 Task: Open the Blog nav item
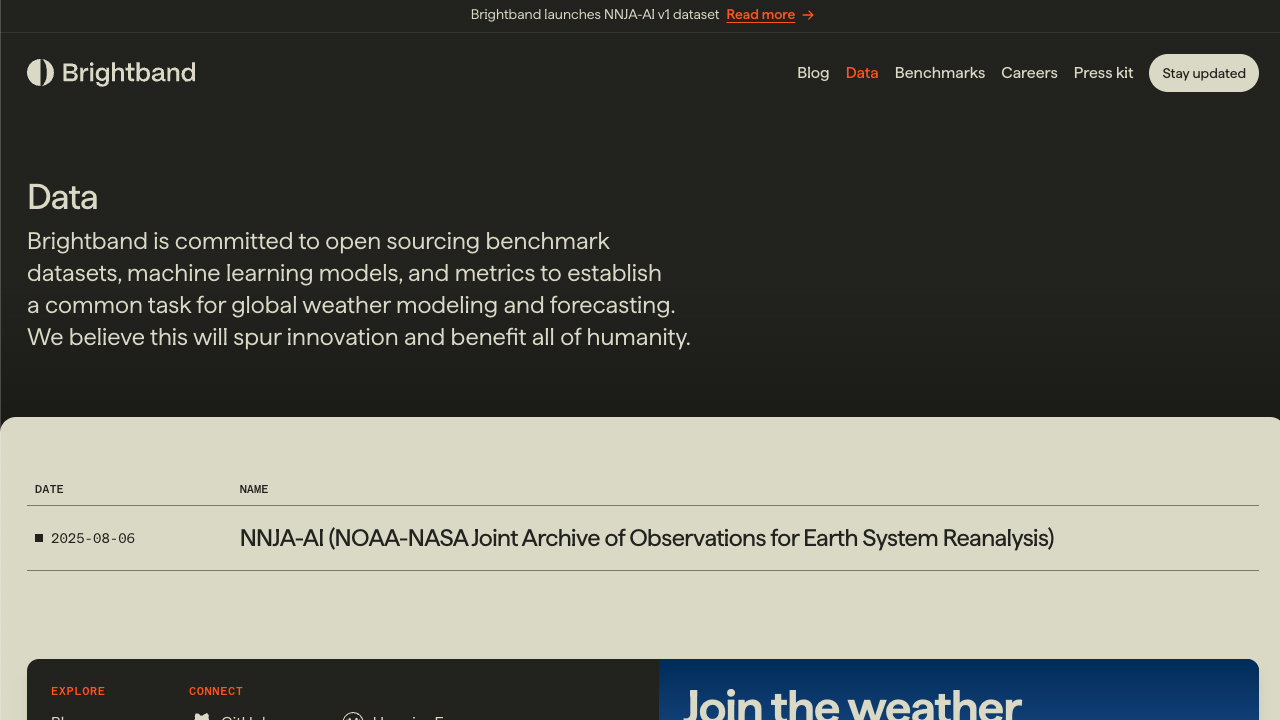(x=813, y=73)
